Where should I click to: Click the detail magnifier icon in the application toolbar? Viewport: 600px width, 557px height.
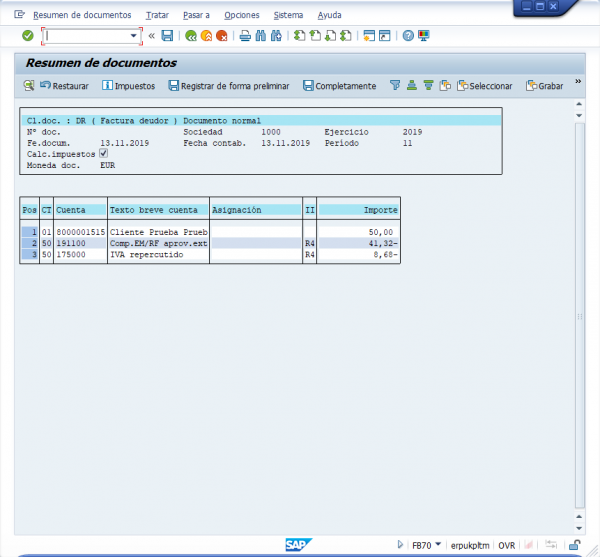coord(29,85)
